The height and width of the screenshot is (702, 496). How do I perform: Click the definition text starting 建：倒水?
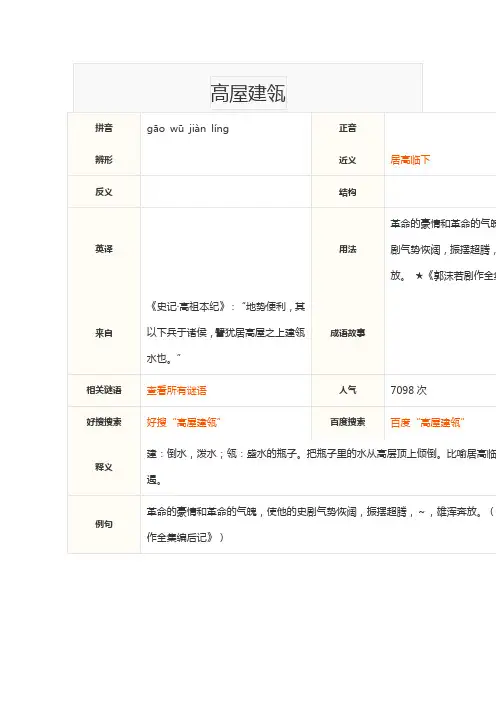(x=321, y=467)
